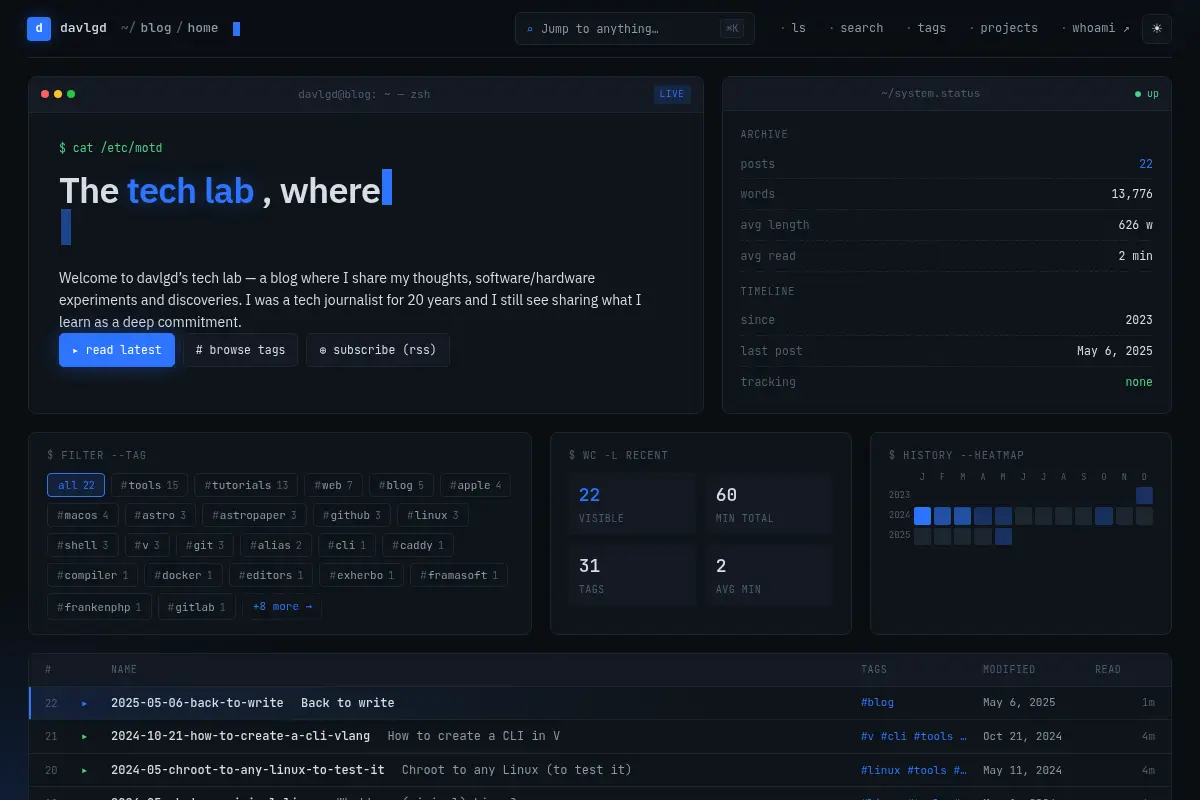This screenshot has width=1200, height=800.
Task: Toggle the light/dark theme sun icon
Action: point(1157,28)
